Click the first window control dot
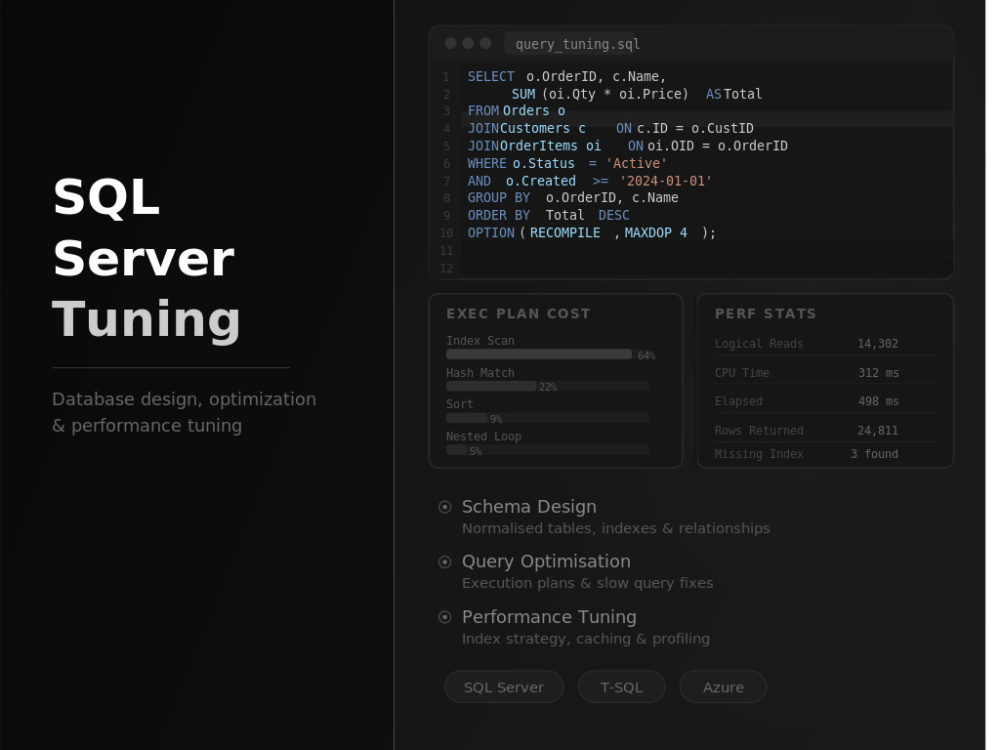The height and width of the screenshot is (750, 1000). pos(451,43)
